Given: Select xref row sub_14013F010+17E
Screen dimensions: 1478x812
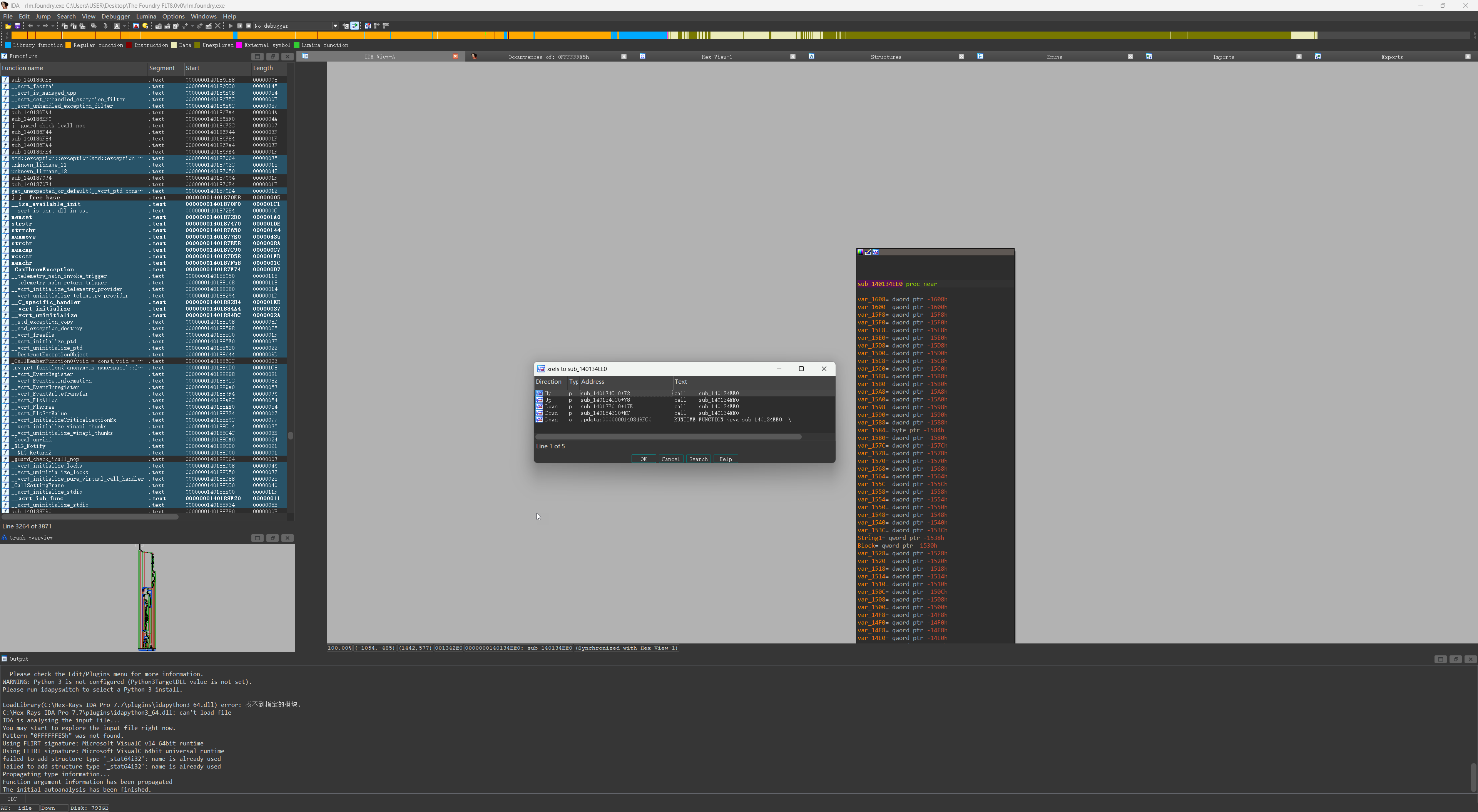Looking at the screenshot, I should 607,406.
